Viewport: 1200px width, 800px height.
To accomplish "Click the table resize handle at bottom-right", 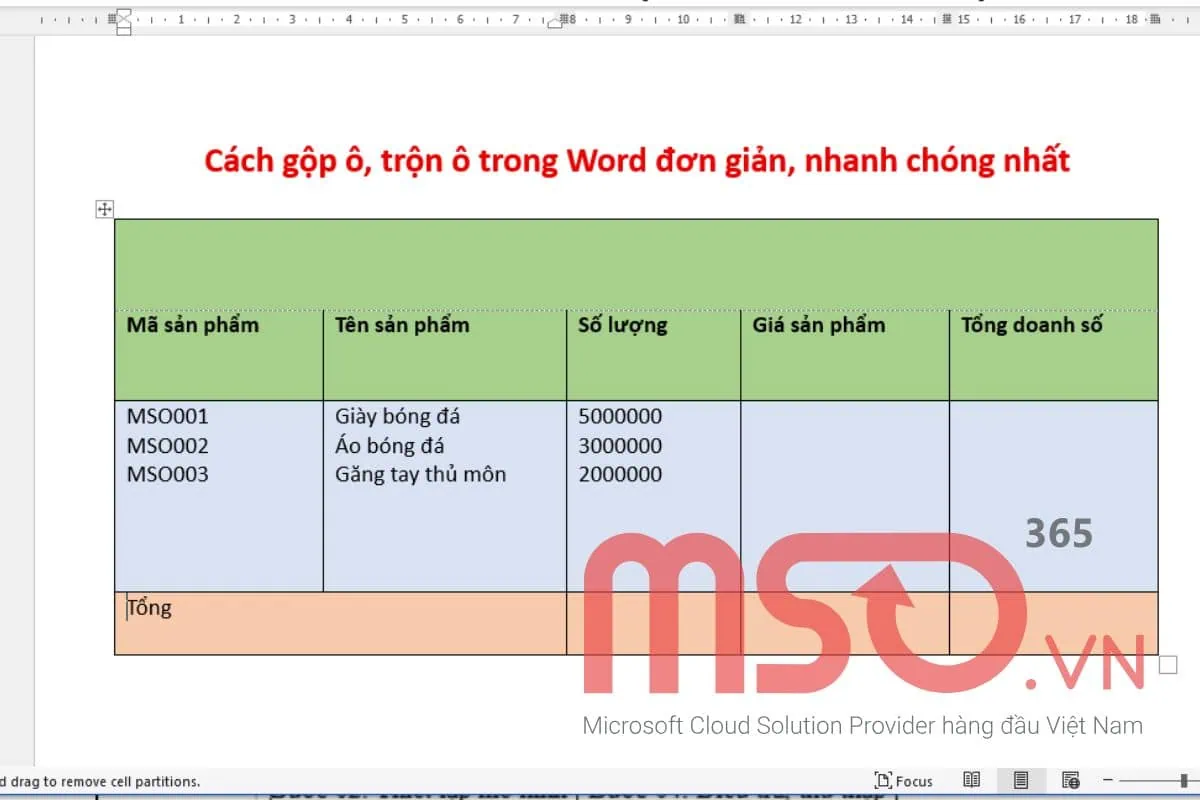I will [1168, 662].
